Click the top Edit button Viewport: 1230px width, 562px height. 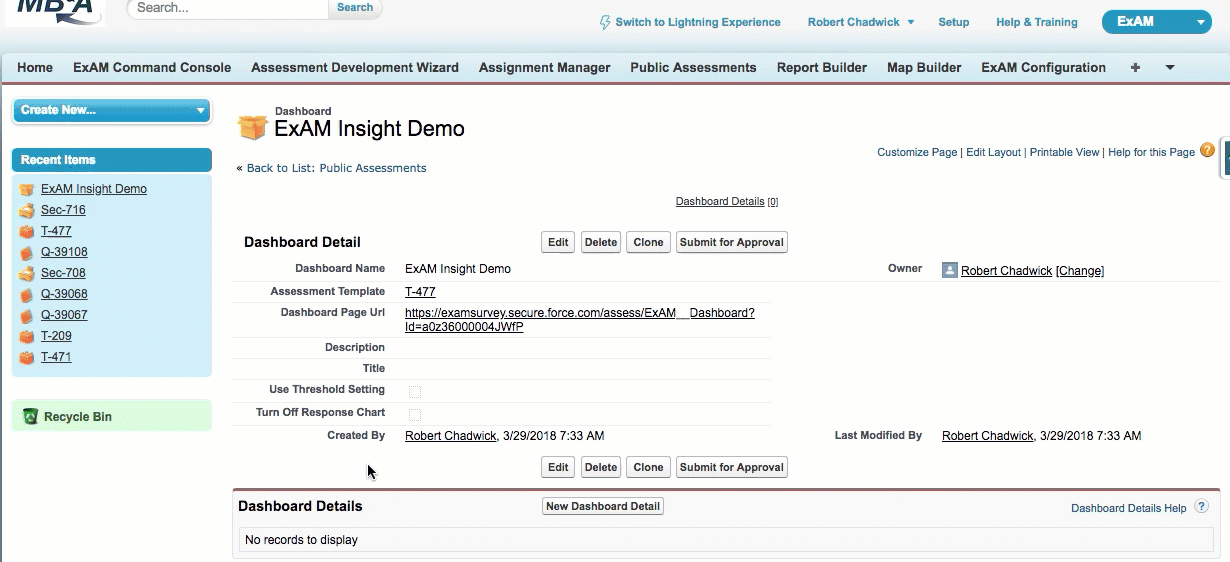click(558, 242)
